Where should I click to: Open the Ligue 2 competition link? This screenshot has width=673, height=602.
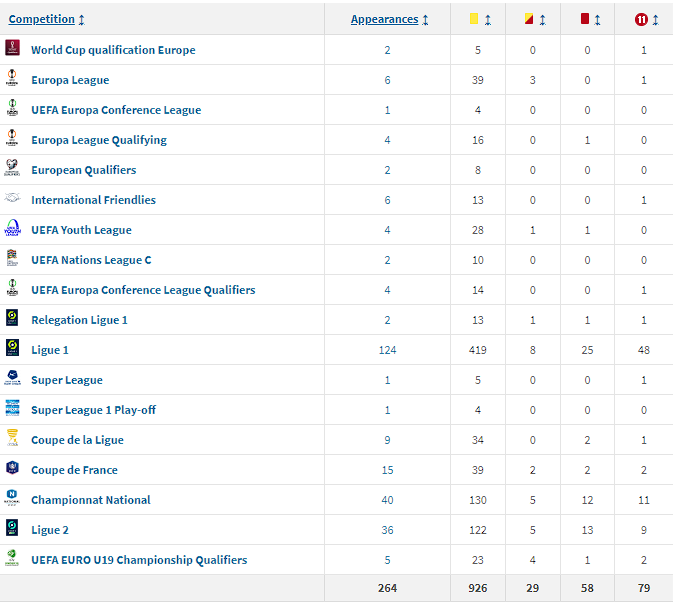(50, 530)
